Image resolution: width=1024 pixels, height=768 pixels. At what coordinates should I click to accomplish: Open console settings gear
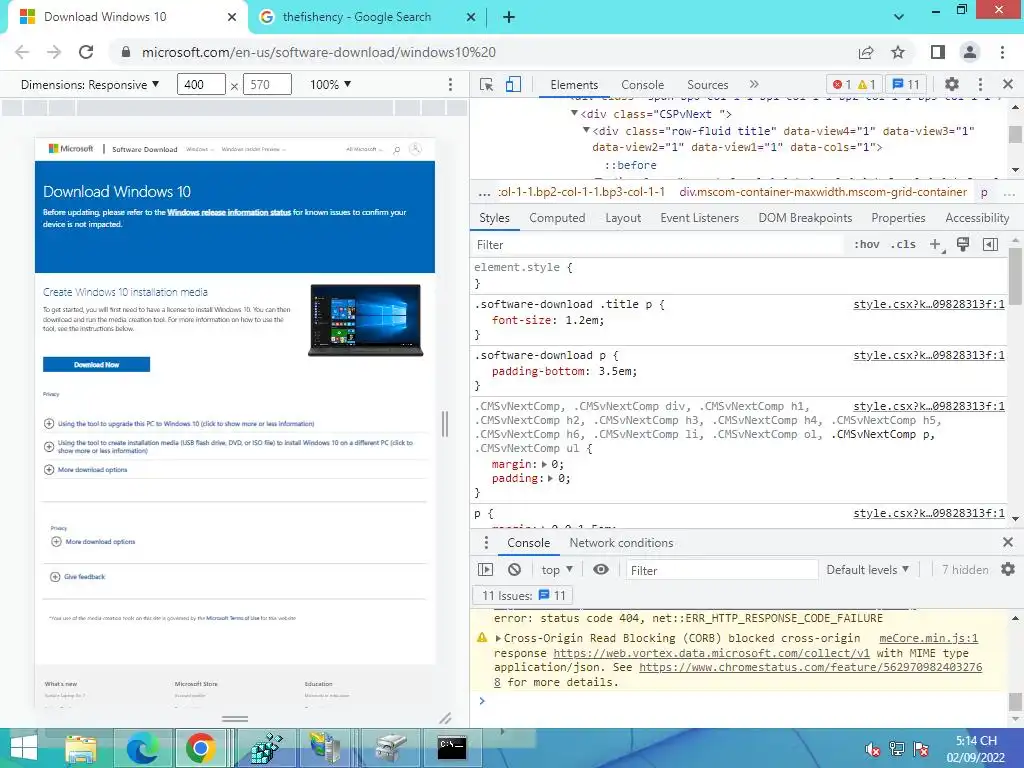click(1008, 569)
